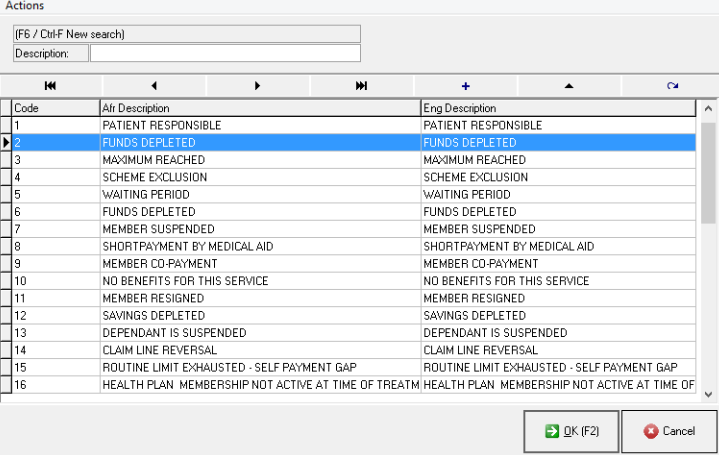Click previous record arrow button
Viewport: 719px width, 455px height.
point(154,86)
